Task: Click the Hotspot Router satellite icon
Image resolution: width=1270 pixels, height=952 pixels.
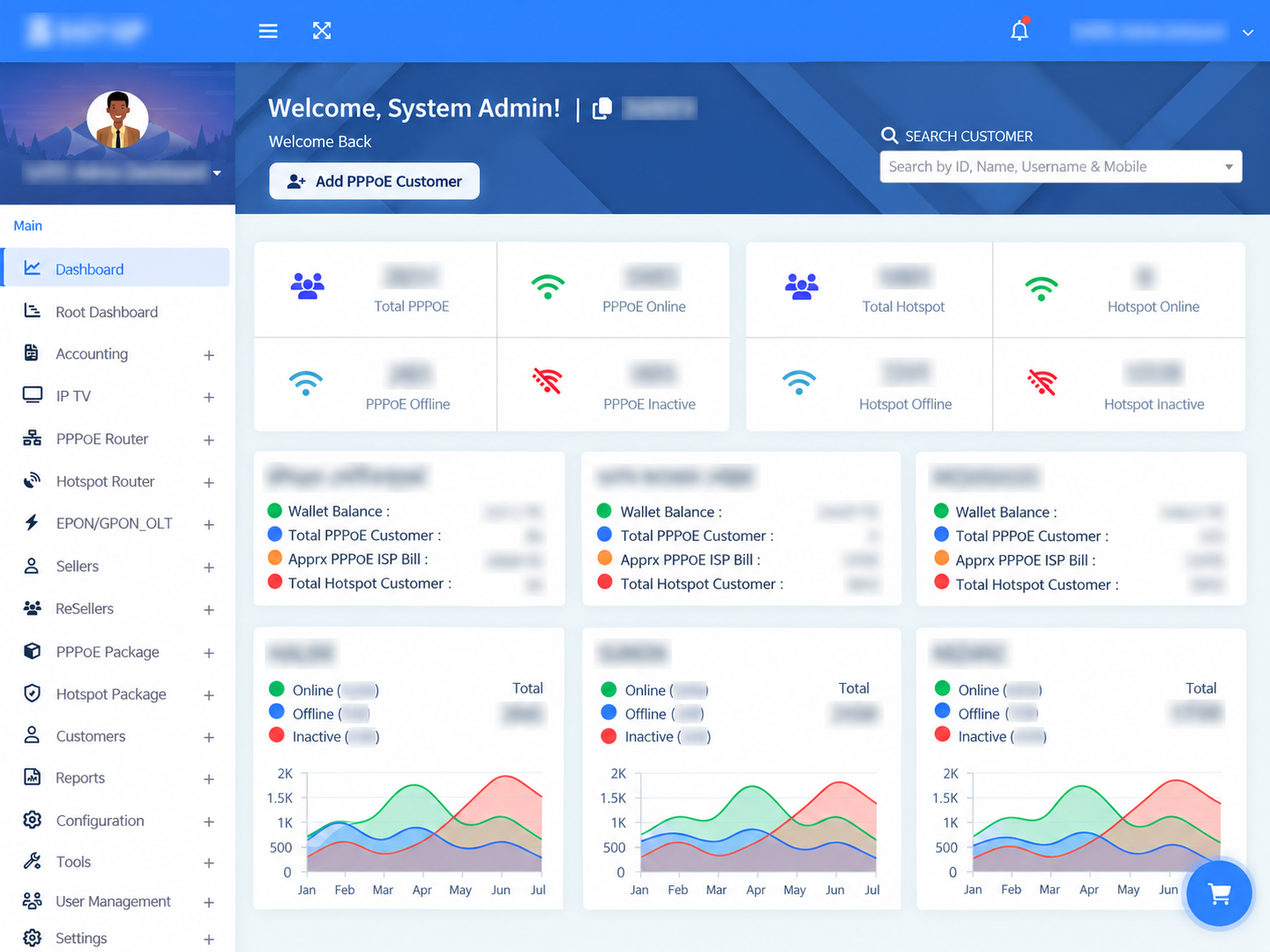Action: (x=32, y=480)
